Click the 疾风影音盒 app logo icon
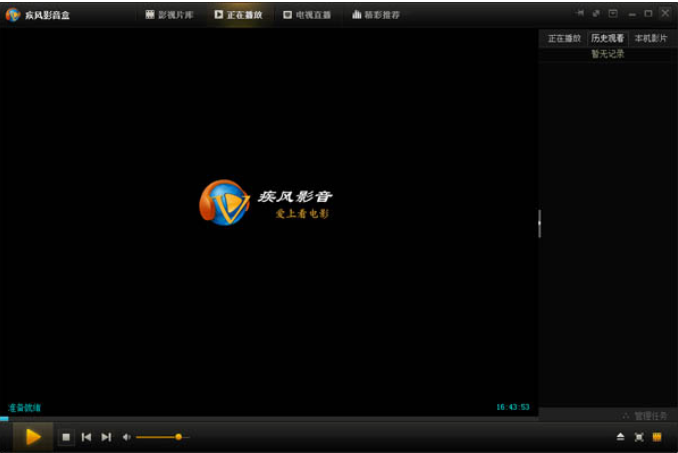The image size is (678, 453). pyautogui.click(x=13, y=15)
